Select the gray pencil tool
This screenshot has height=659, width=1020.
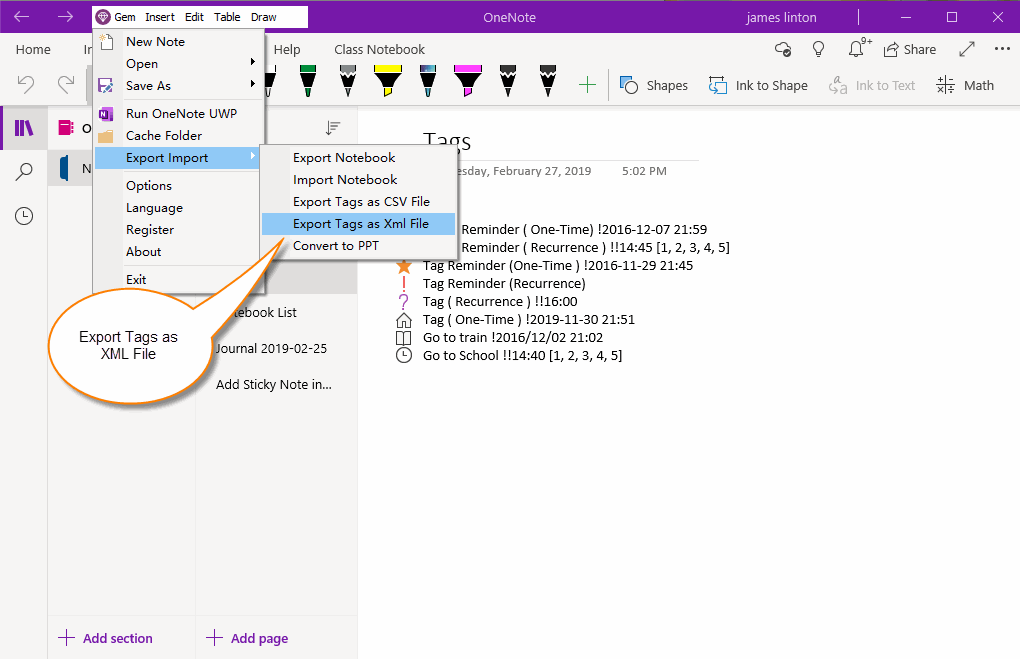click(x=348, y=81)
